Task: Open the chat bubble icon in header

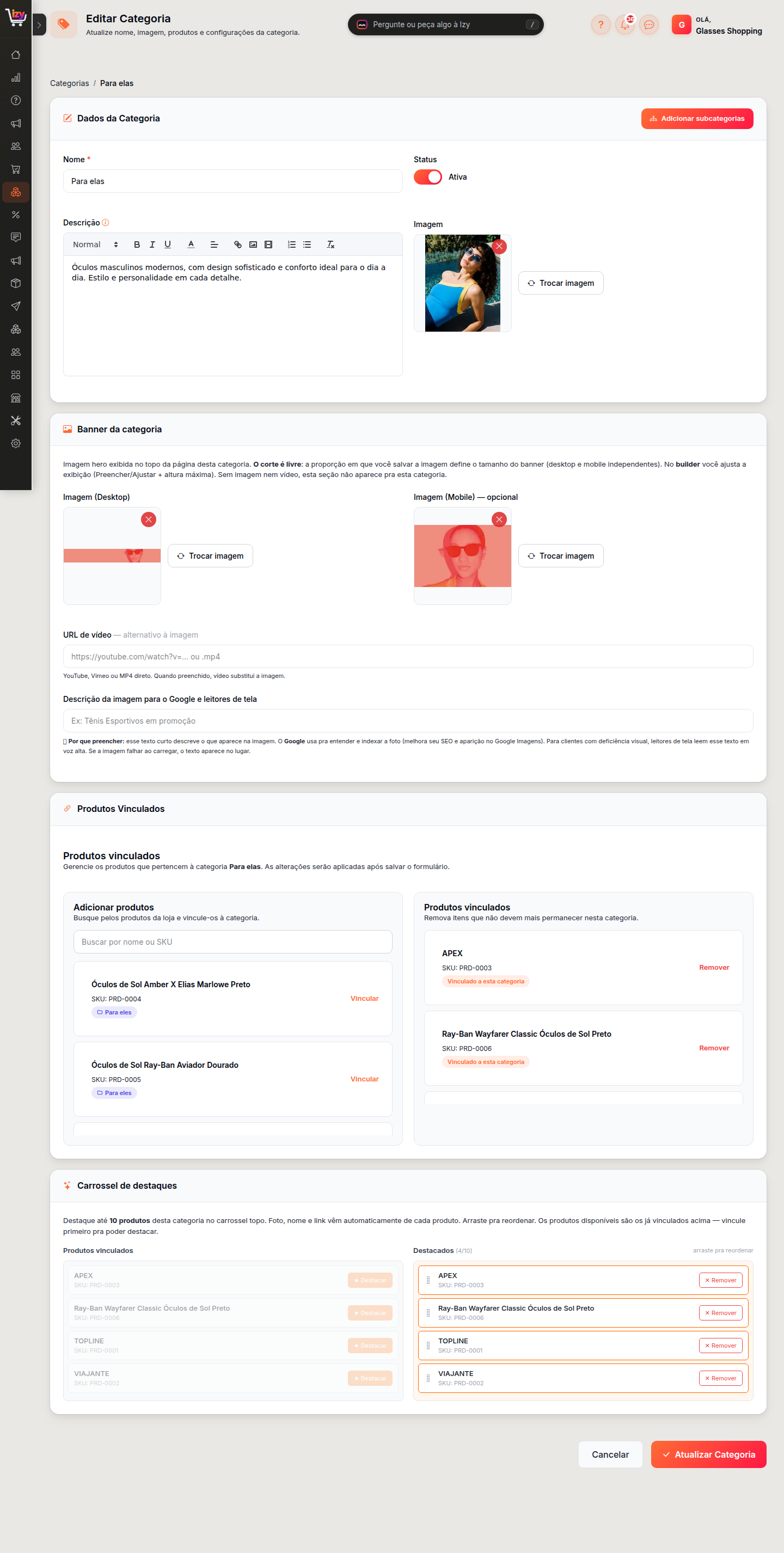Action: [x=649, y=25]
